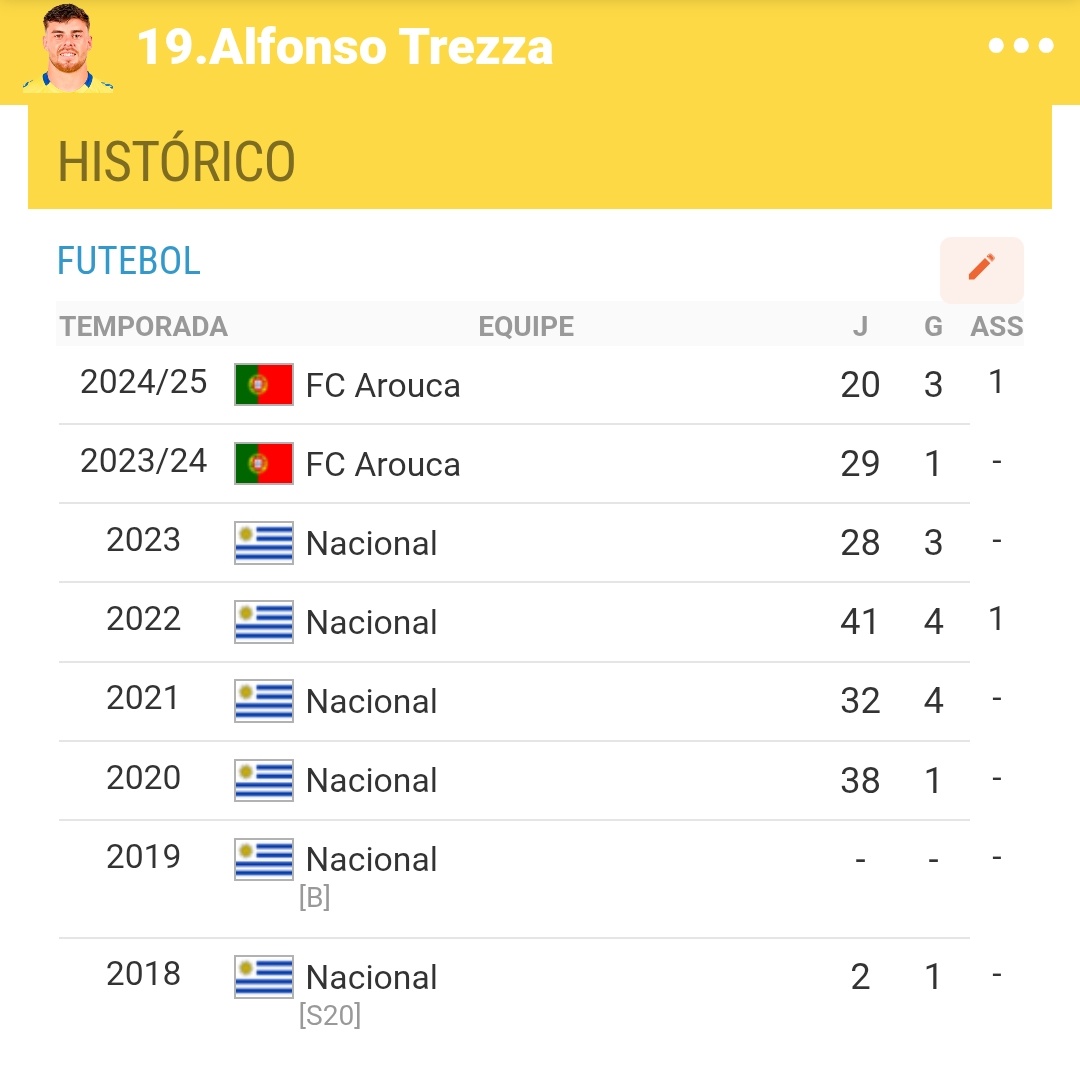Select the FUTEBOL section heading

(x=129, y=261)
